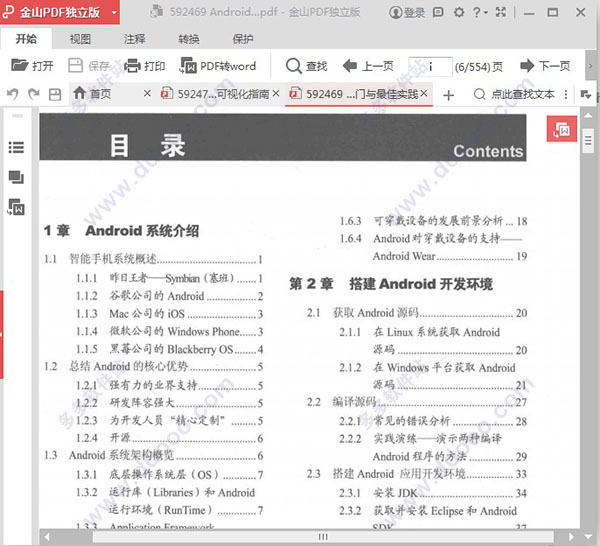Click the quick save disk icon

55,94
